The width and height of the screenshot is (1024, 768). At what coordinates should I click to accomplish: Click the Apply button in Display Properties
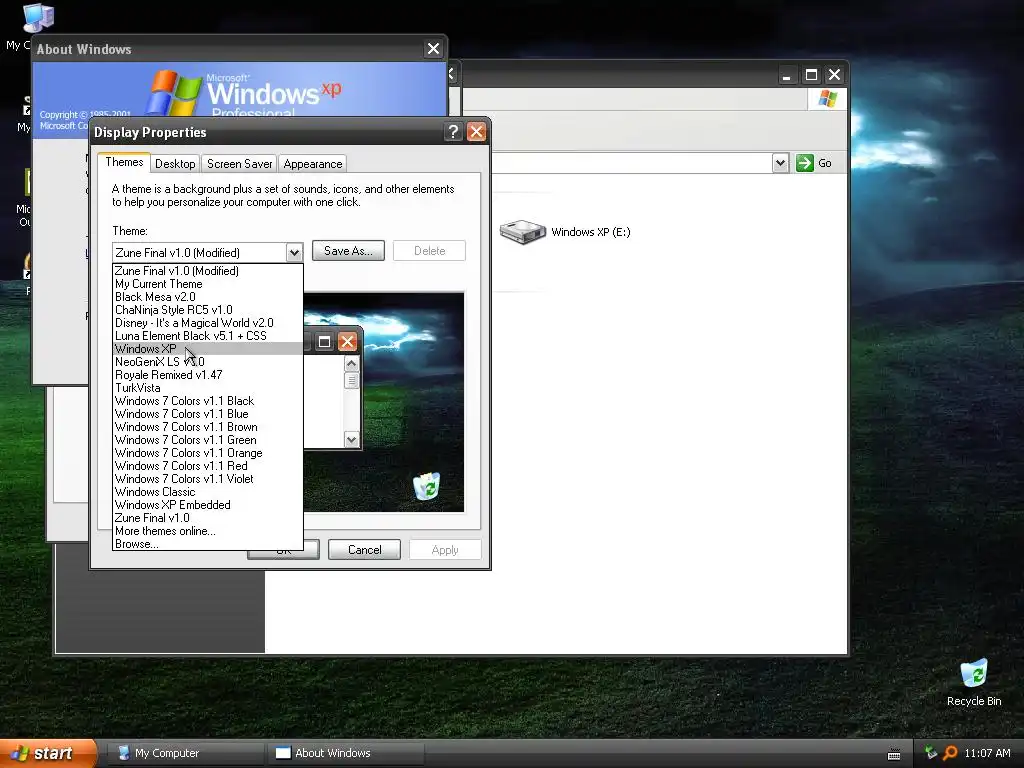[x=445, y=550]
